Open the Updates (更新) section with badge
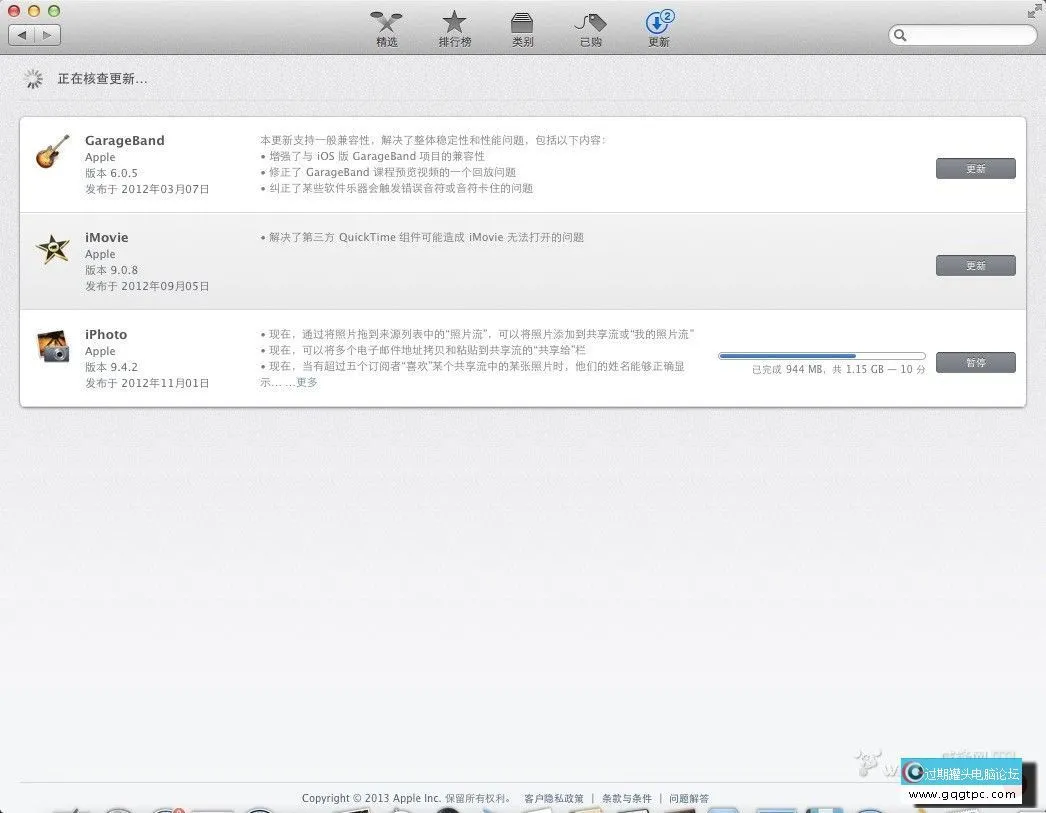This screenshot has height=813, width=1046. click(x=658, y=28)
